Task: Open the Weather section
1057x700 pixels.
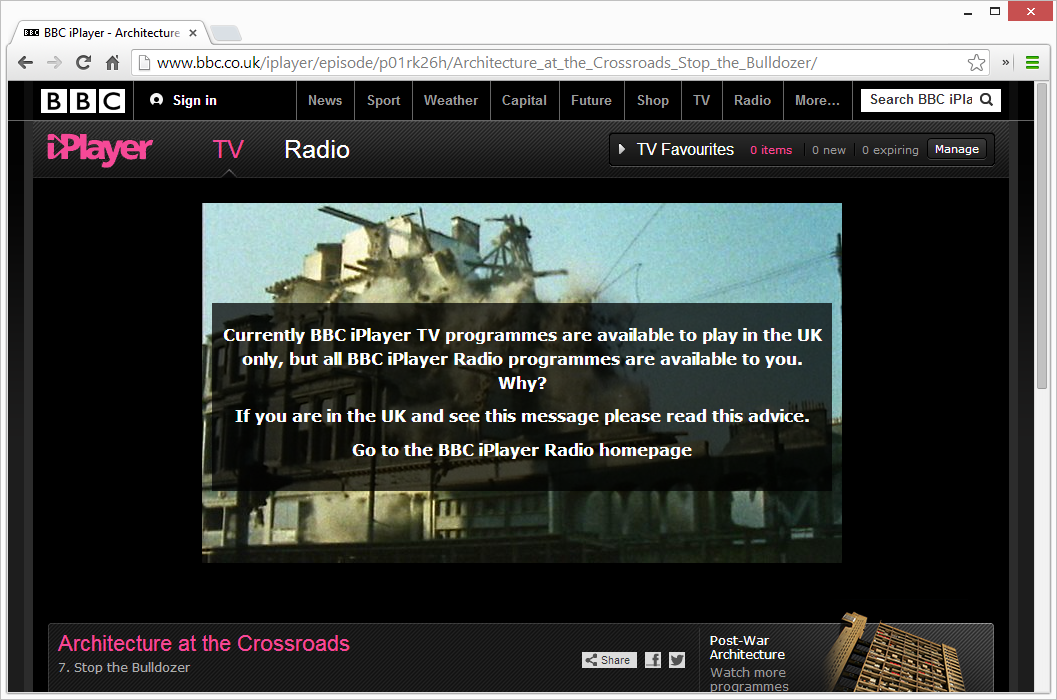Action: coord(451,100)
